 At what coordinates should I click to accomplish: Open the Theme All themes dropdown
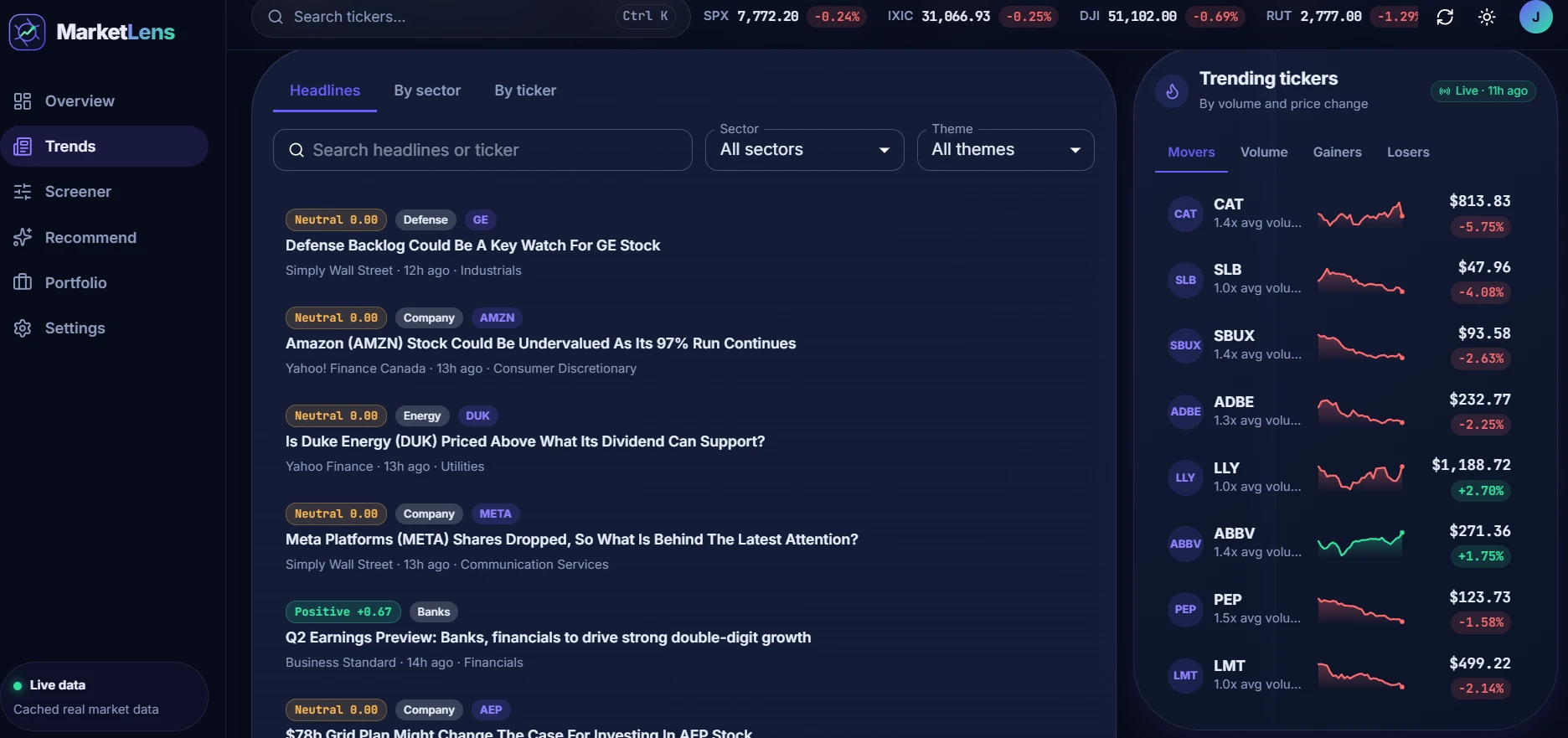(x=1005, y=150)
